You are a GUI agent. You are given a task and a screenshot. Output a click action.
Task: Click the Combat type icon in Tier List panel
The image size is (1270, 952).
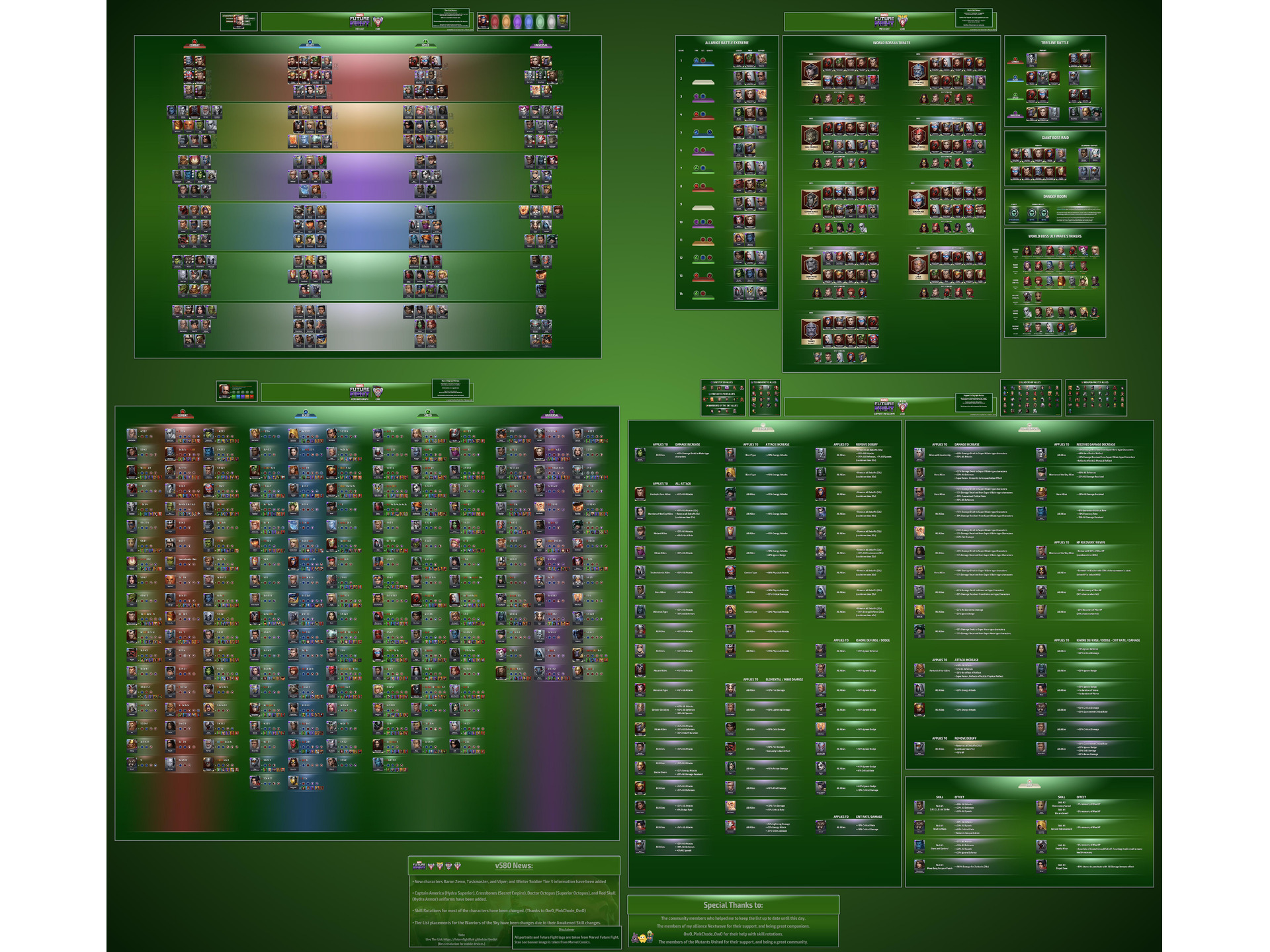click(x=194, y=44)
